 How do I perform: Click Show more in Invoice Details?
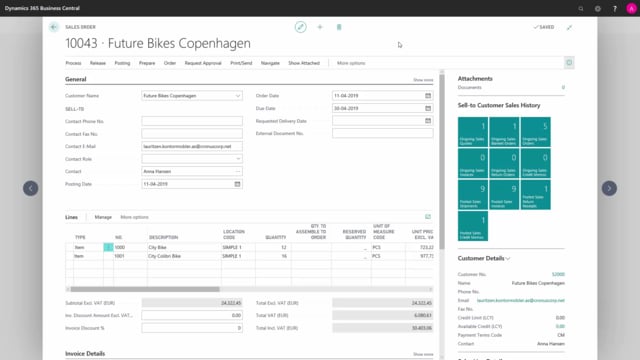tap(423, 354)
